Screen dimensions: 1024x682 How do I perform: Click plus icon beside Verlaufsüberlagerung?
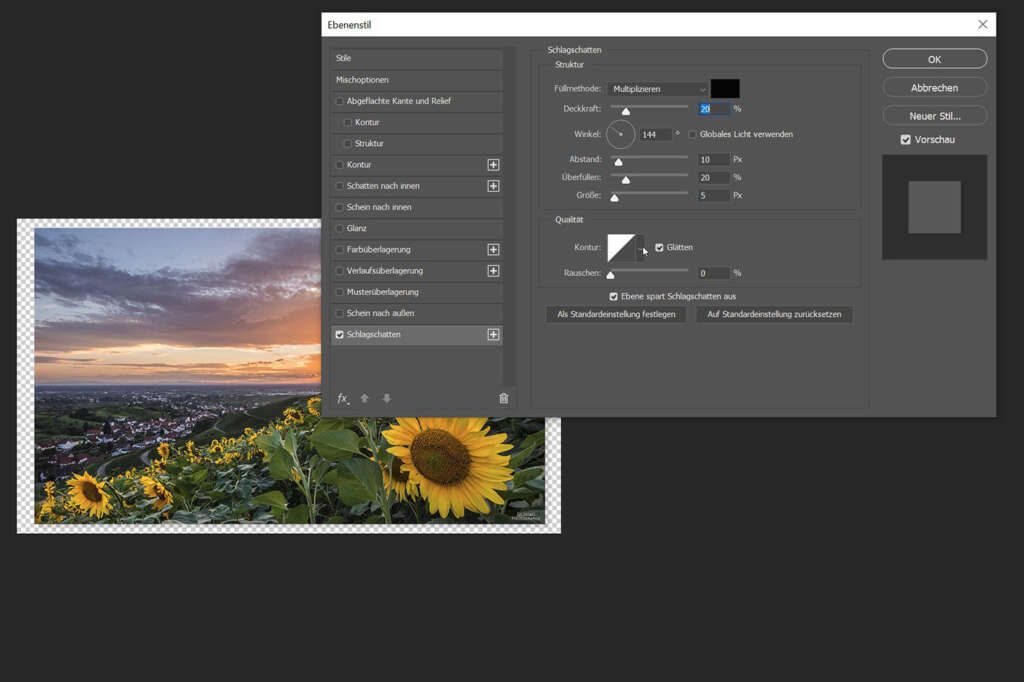(493, 271)
